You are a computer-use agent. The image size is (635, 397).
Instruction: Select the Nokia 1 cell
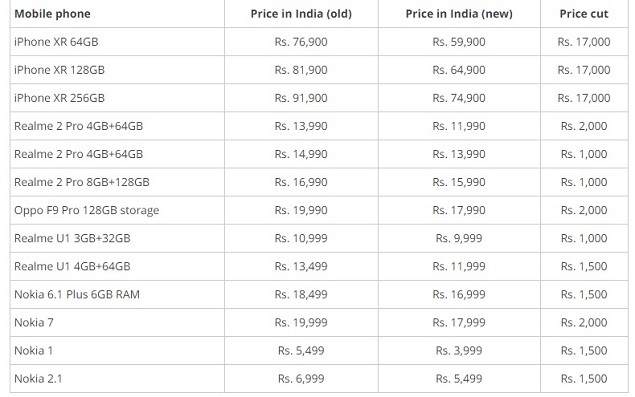point(33,350)
